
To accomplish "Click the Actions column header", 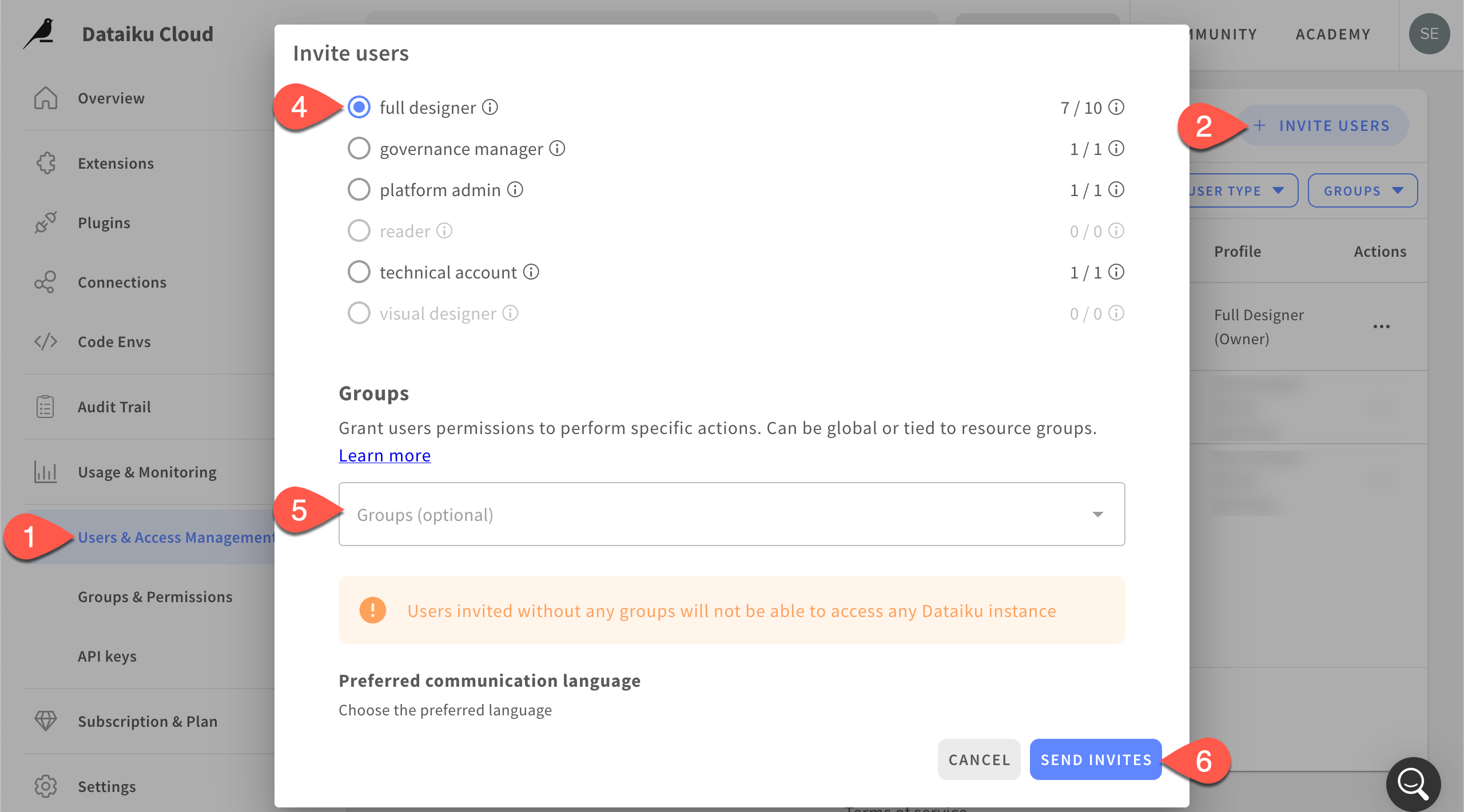I will pyautogui.click(x=1380, y=251).
